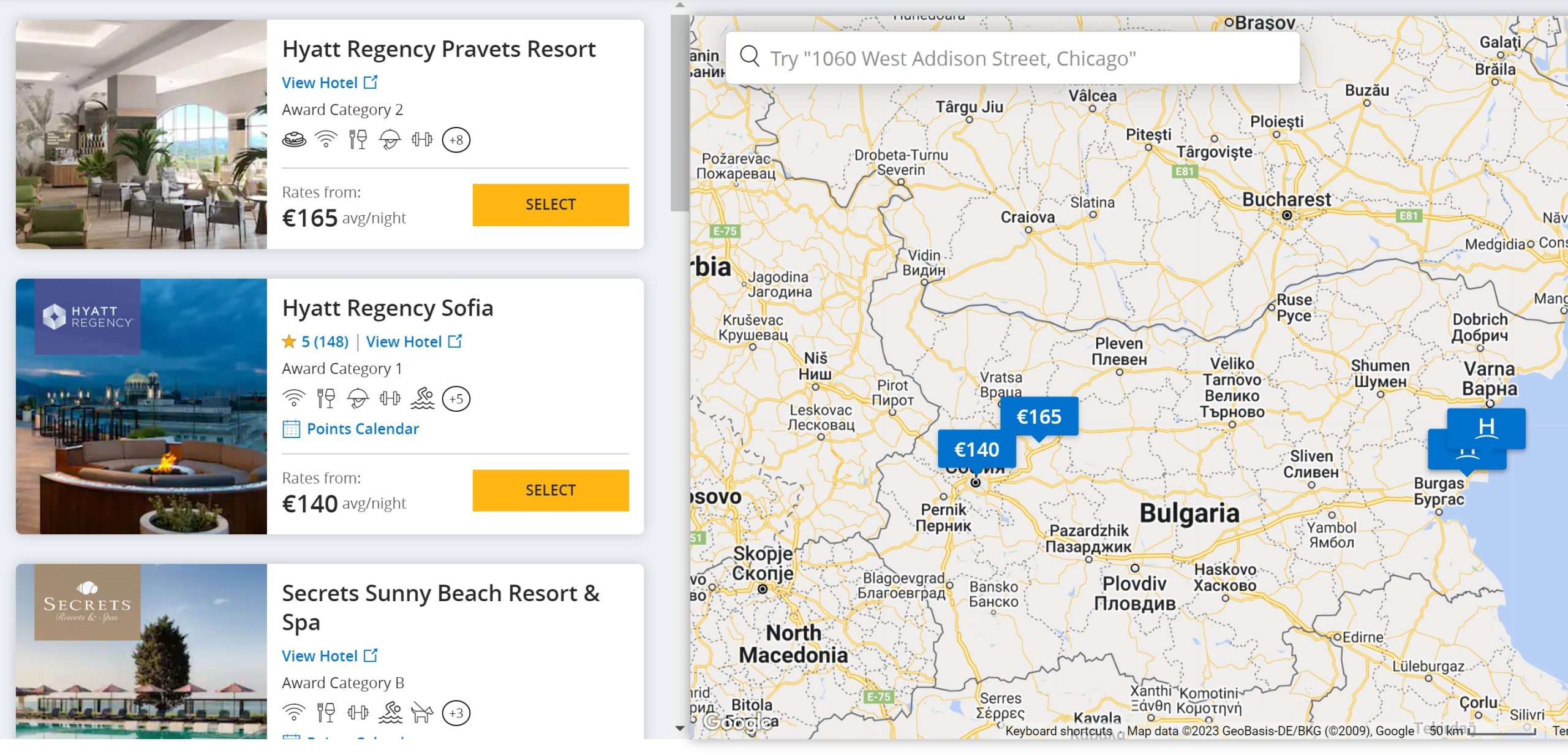Screen dimensions: 1568x755
Task: Open Keyboard shortcuts on the map
Action: coord(1058,731)
